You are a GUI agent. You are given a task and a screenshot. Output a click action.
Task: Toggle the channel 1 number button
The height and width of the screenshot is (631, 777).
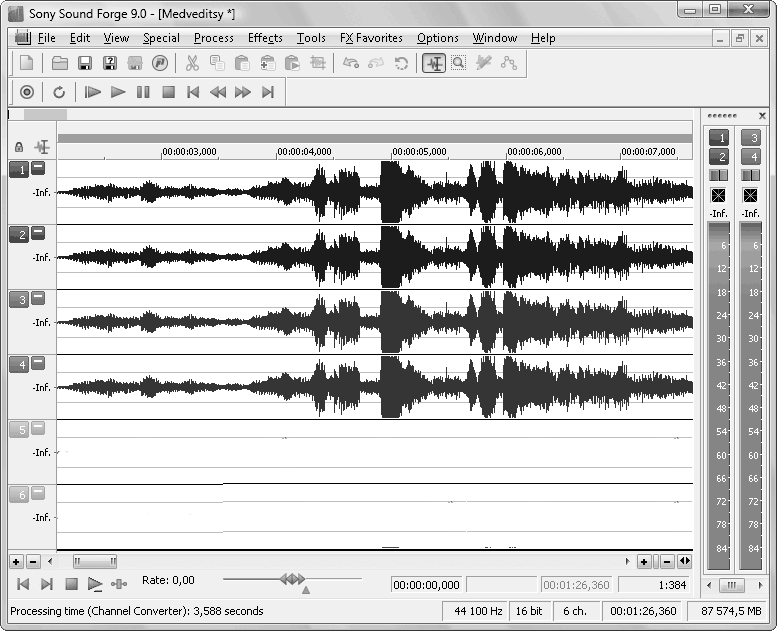tap(18, 169)
